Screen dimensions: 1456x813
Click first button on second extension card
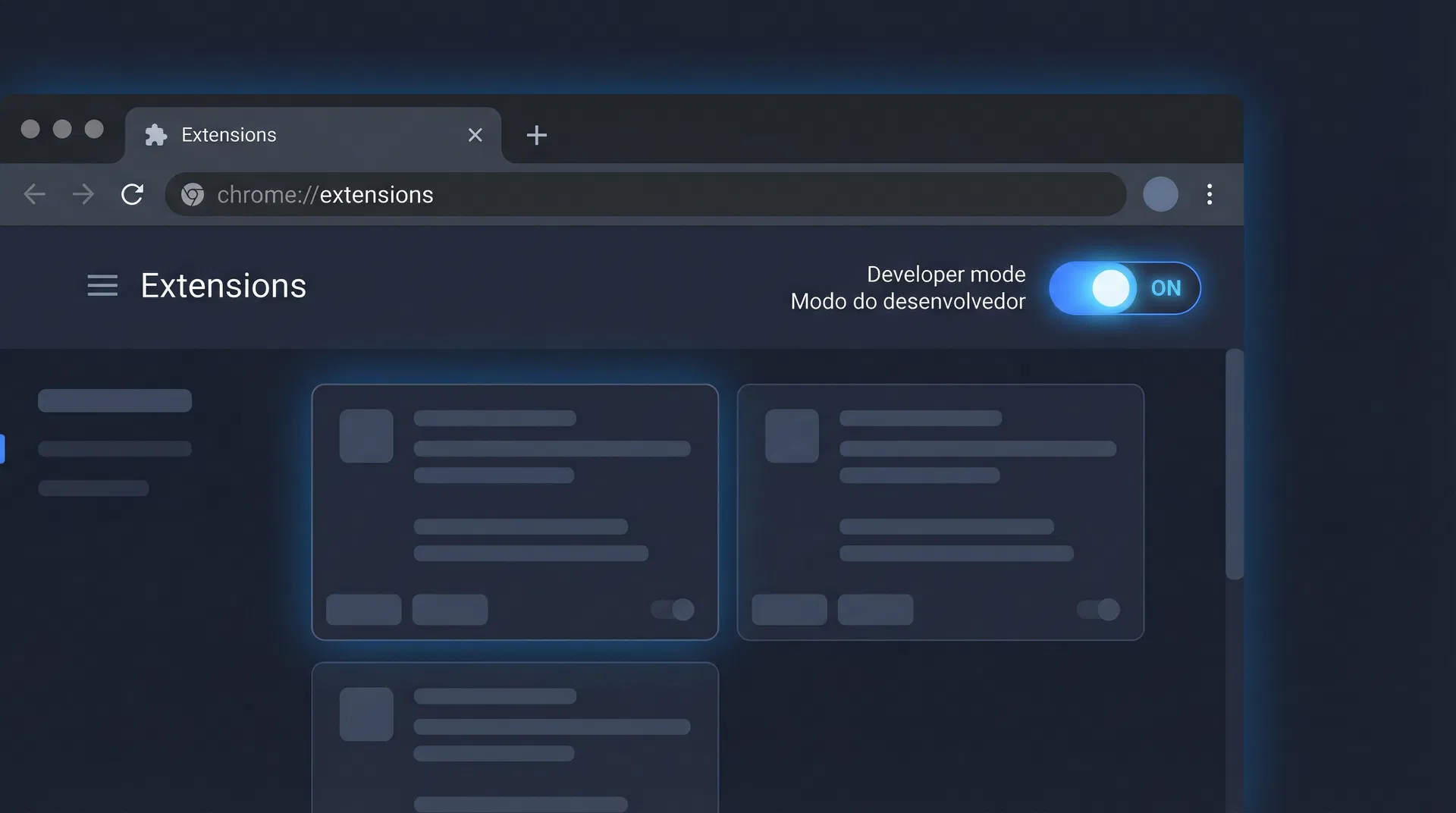(789, 610)
